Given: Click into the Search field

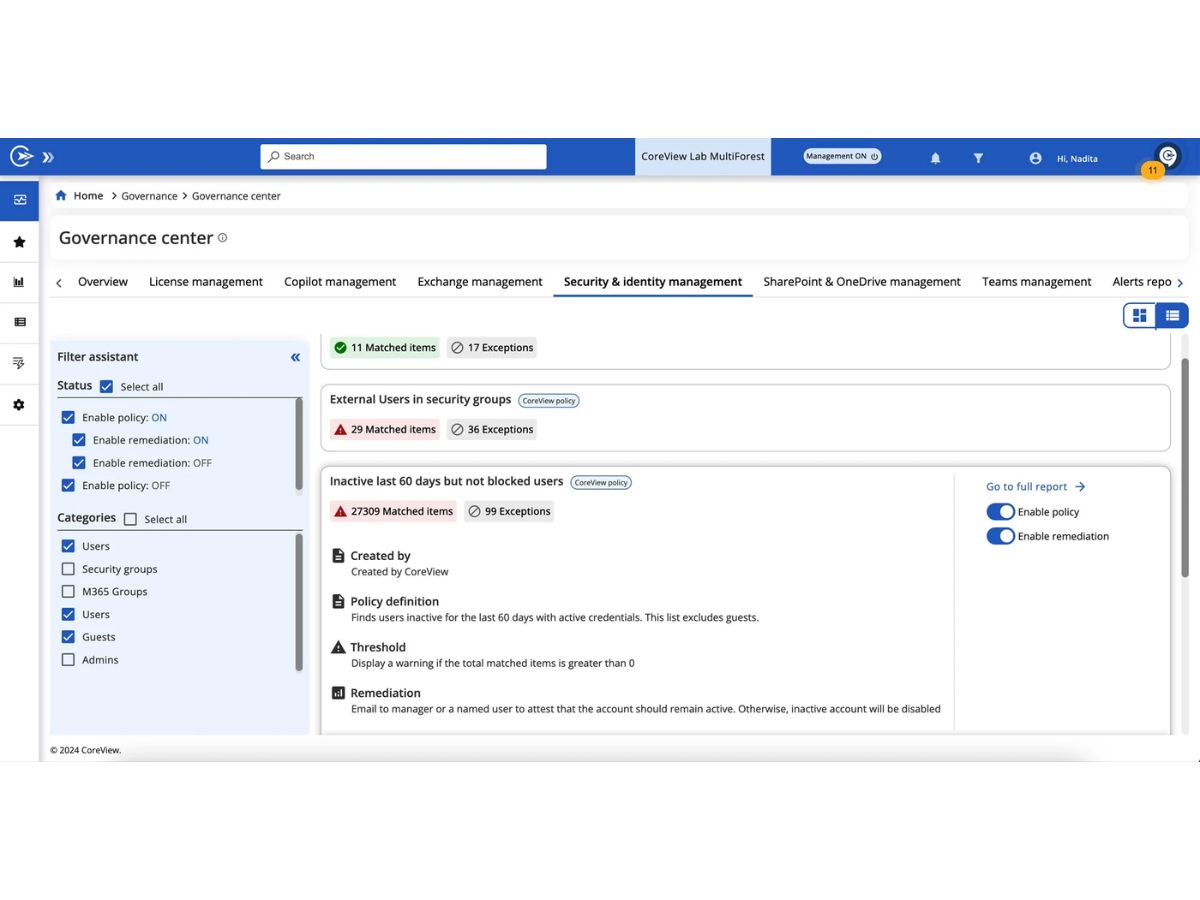Looking at the screenshot, I should [x=404, y=156].
